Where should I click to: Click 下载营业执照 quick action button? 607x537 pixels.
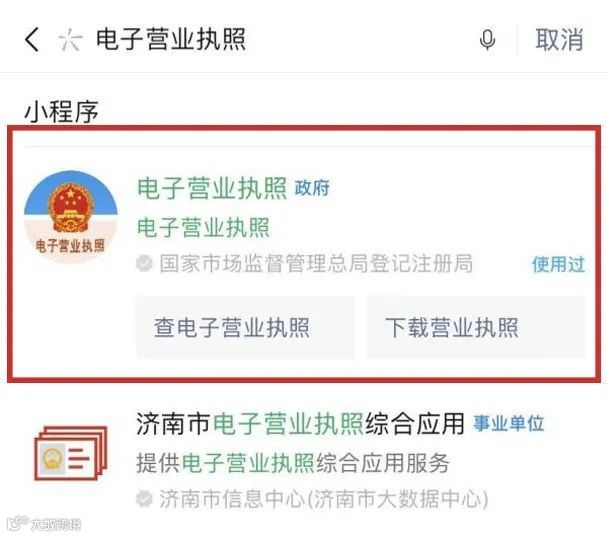point(476,328)
